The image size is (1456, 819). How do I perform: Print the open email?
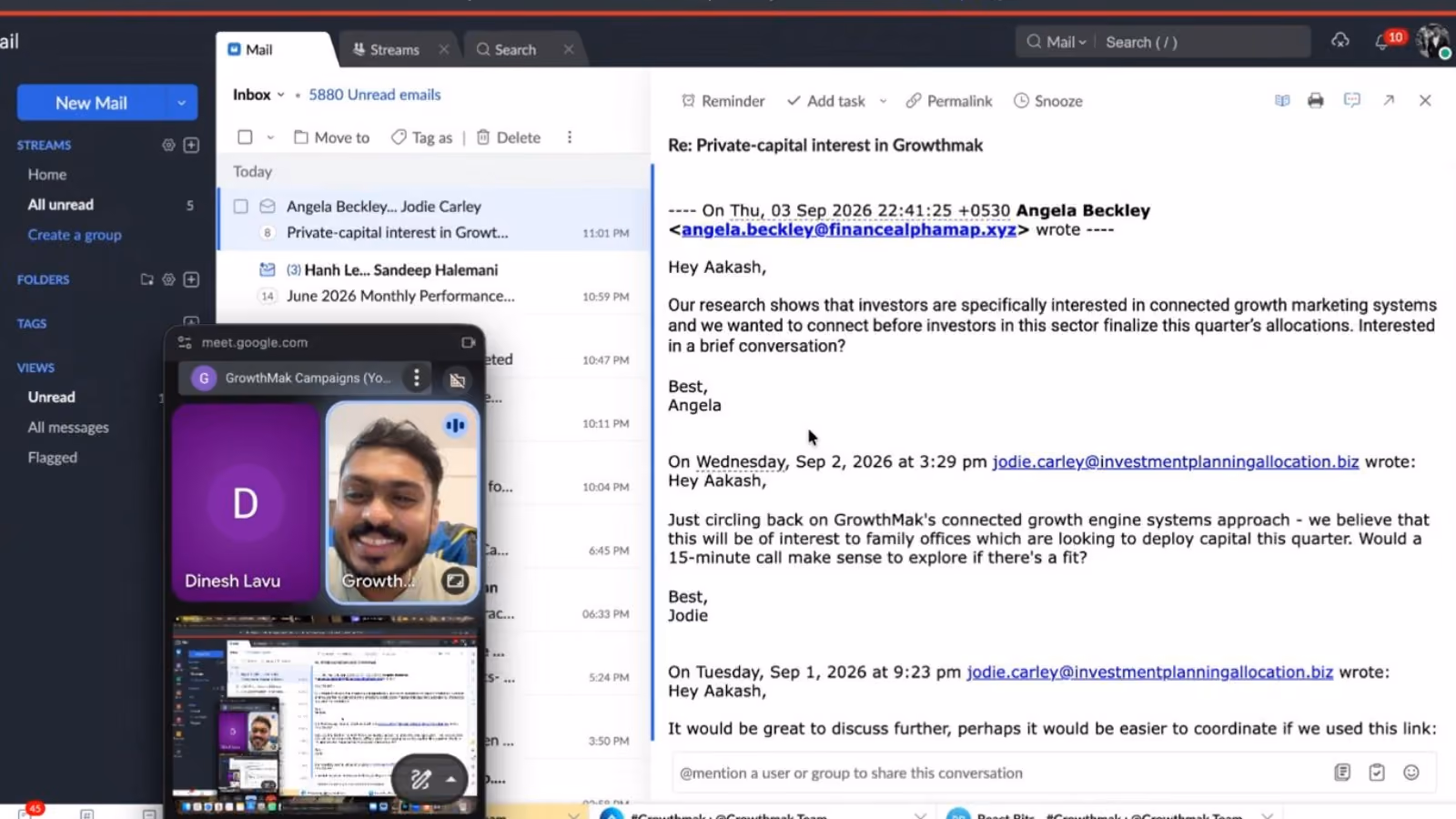[1315, 101]
